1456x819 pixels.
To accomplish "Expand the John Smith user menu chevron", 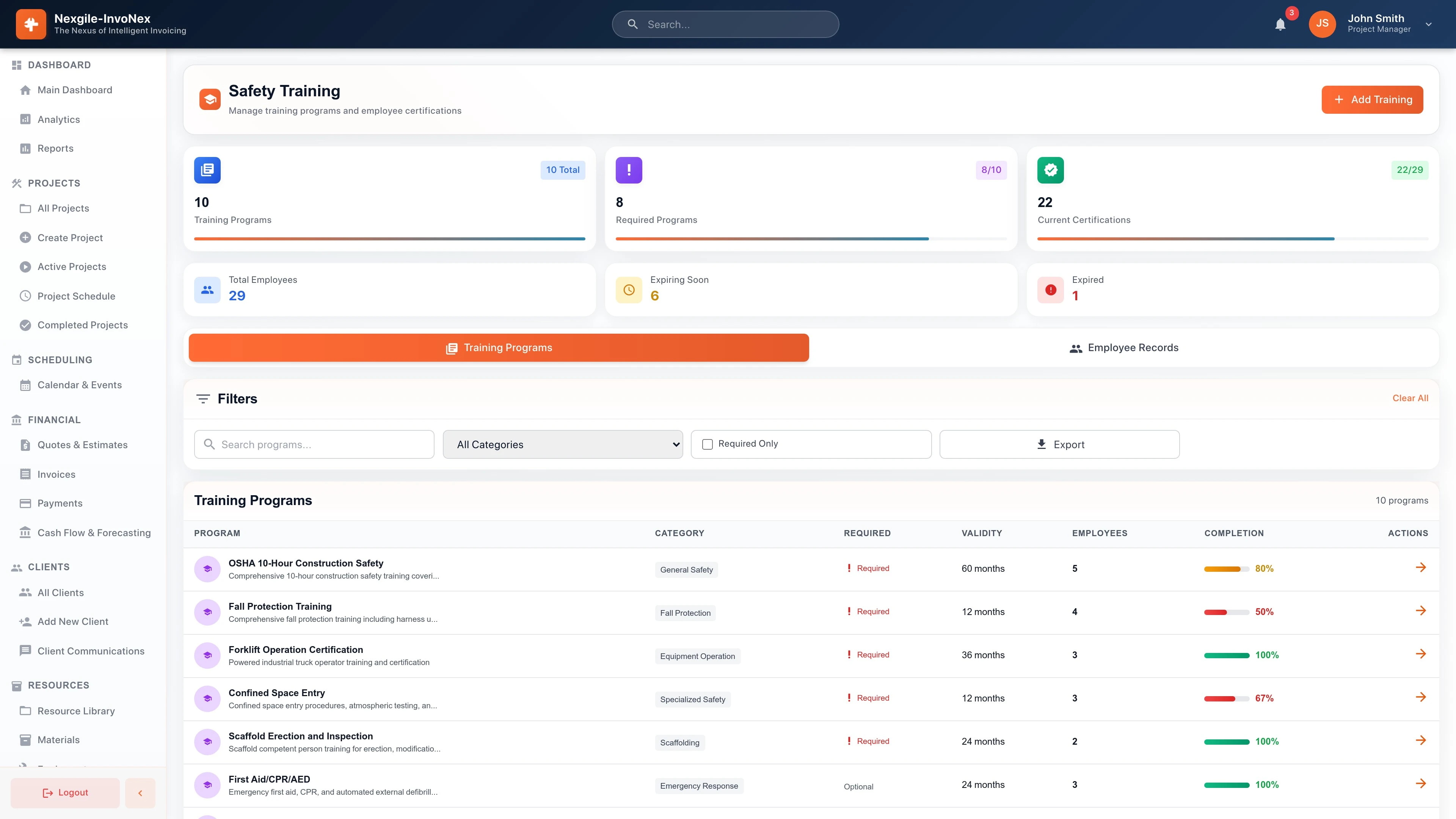I will (1428, 24).
